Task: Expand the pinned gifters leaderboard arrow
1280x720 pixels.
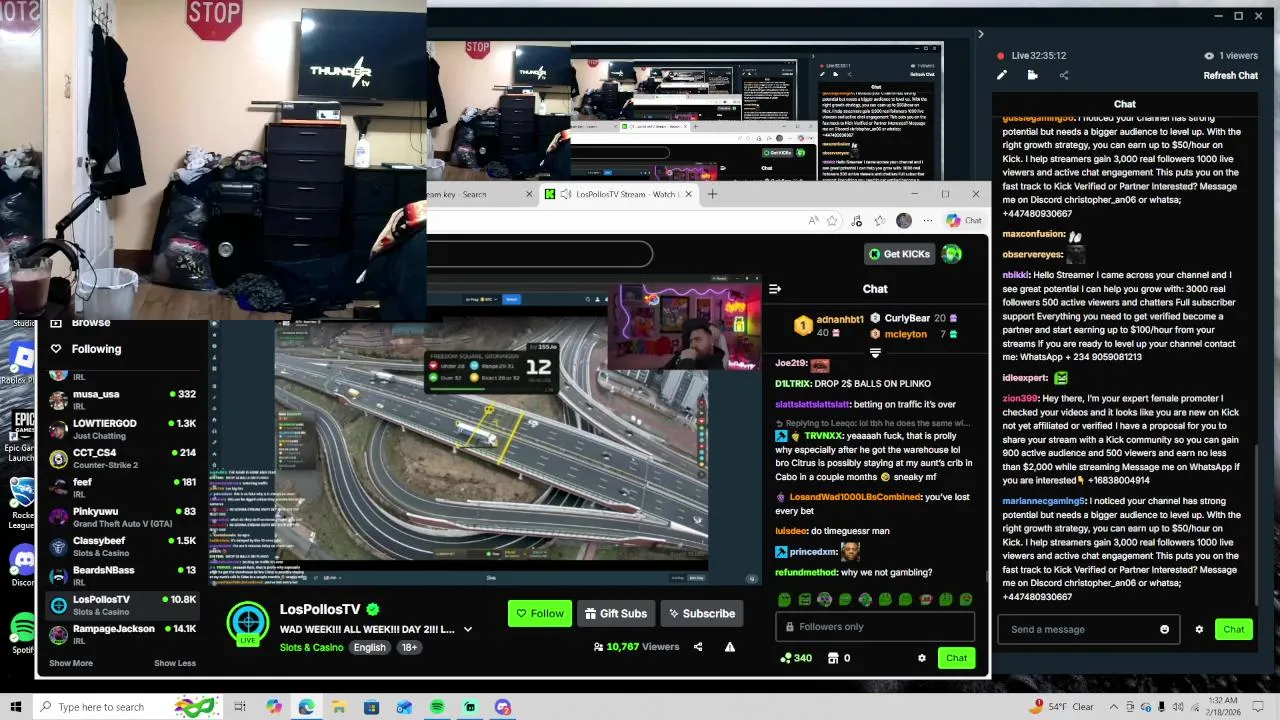Action: [x=875, y=353]
